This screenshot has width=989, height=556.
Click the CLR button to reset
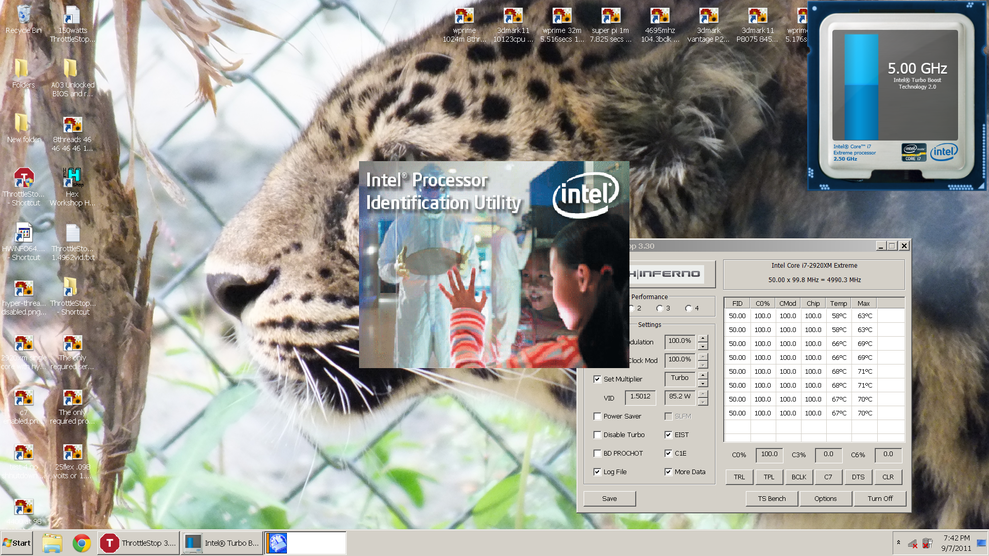coord(887,477)
